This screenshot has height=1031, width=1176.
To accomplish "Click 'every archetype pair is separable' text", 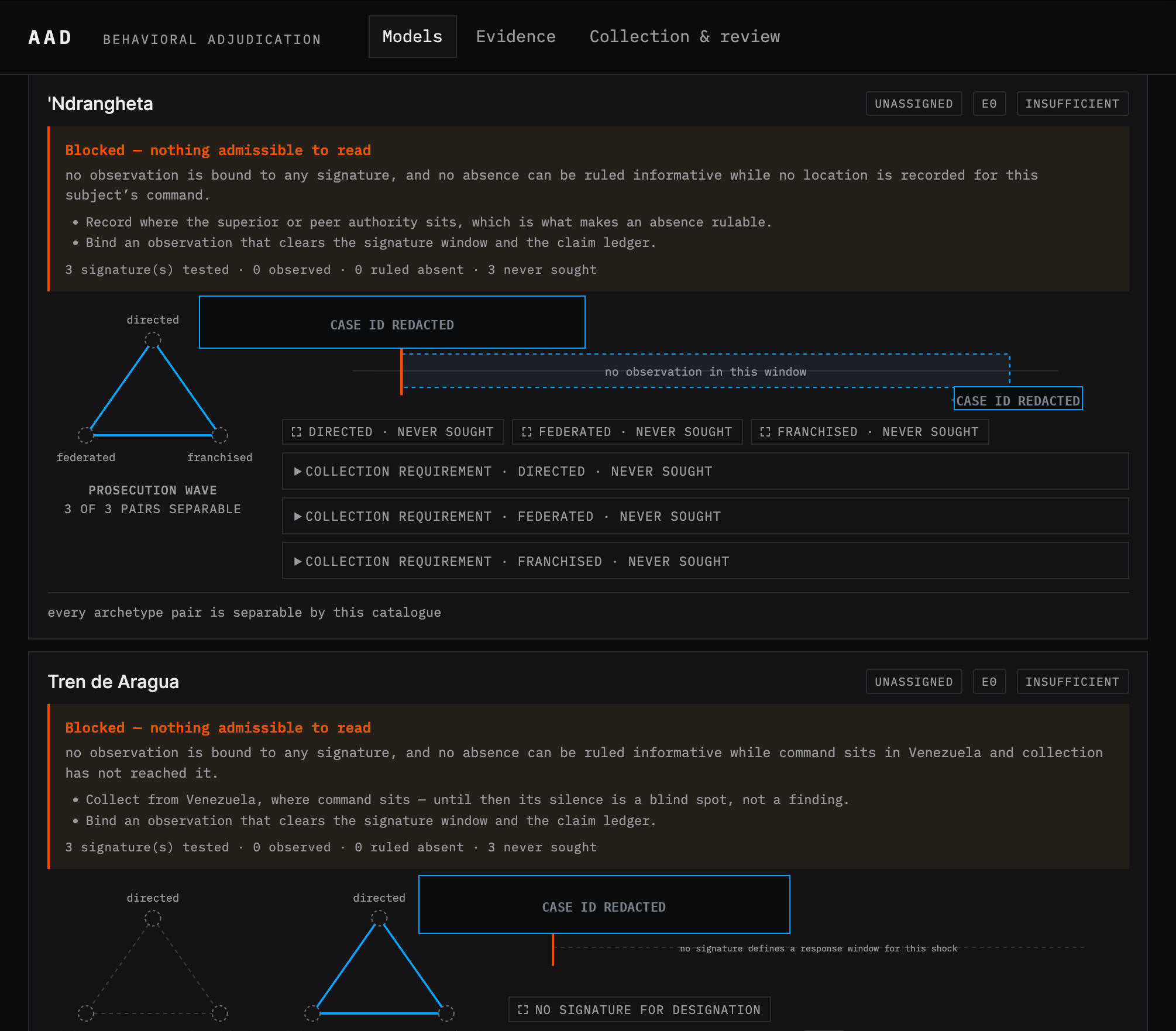I will pos(245,612).
